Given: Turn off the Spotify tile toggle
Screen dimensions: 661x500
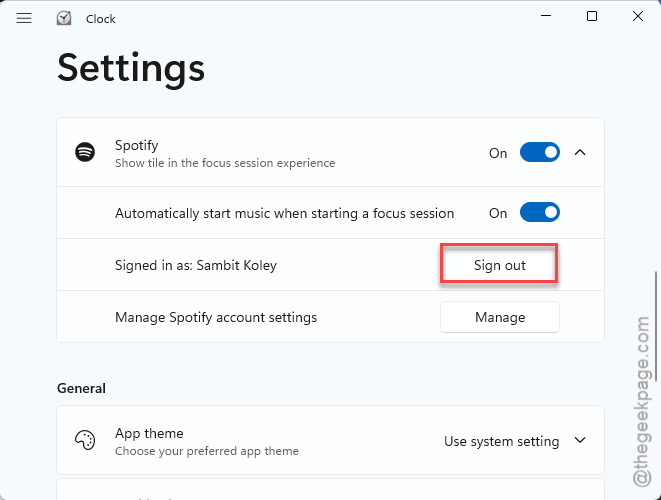Looking at the screenshot, I should click(540, 152).
